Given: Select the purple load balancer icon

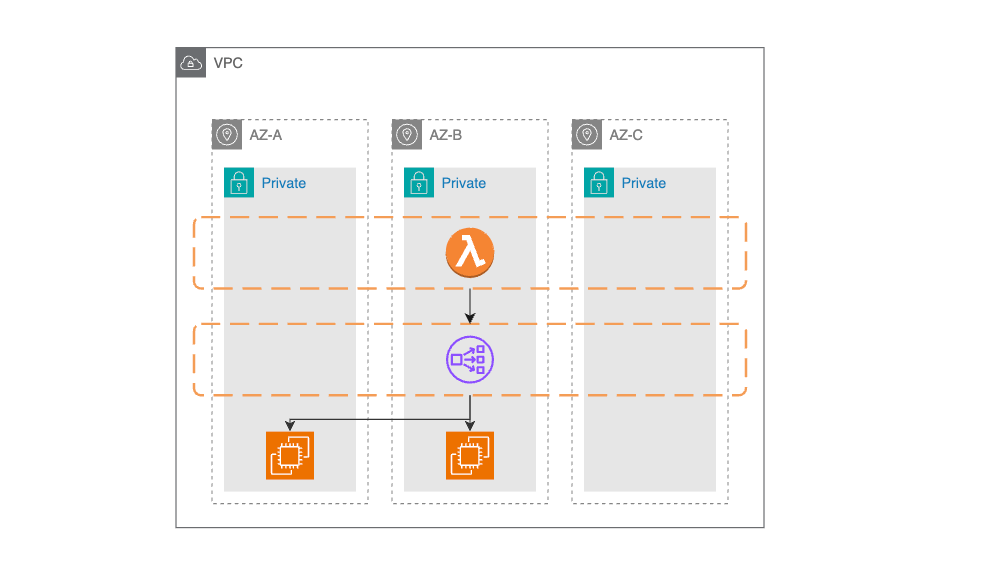Looking at the screenshot, I should 470,360.
